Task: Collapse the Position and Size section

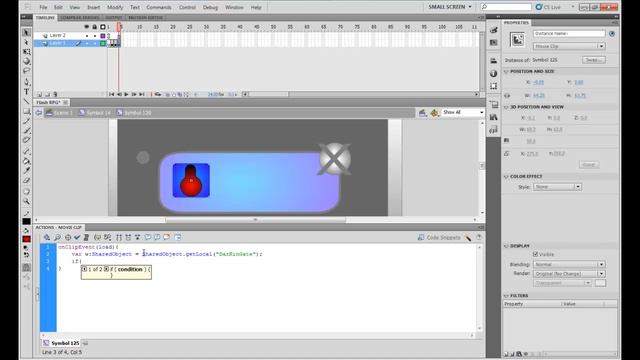Action: coord(507,71)
